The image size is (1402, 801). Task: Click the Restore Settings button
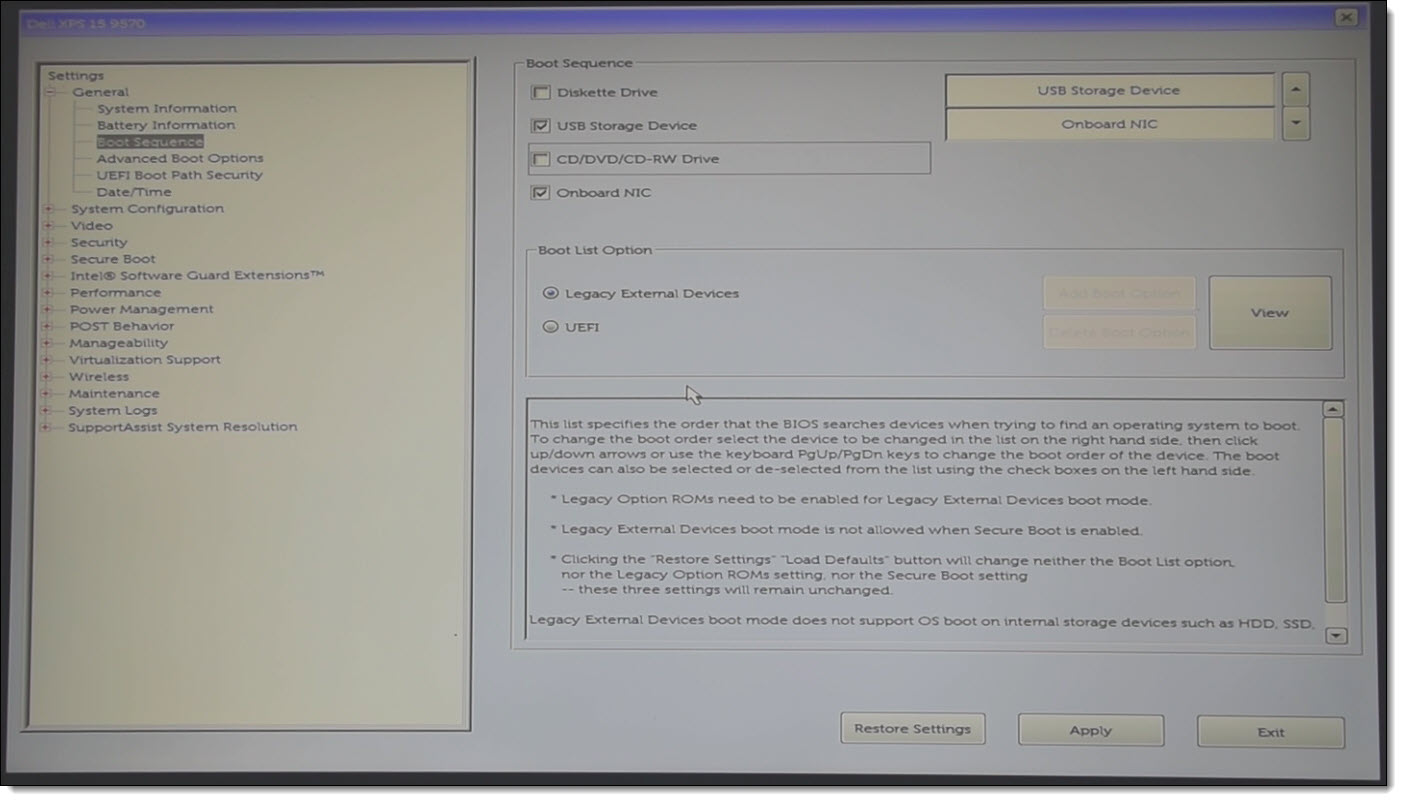click(912, 729)
